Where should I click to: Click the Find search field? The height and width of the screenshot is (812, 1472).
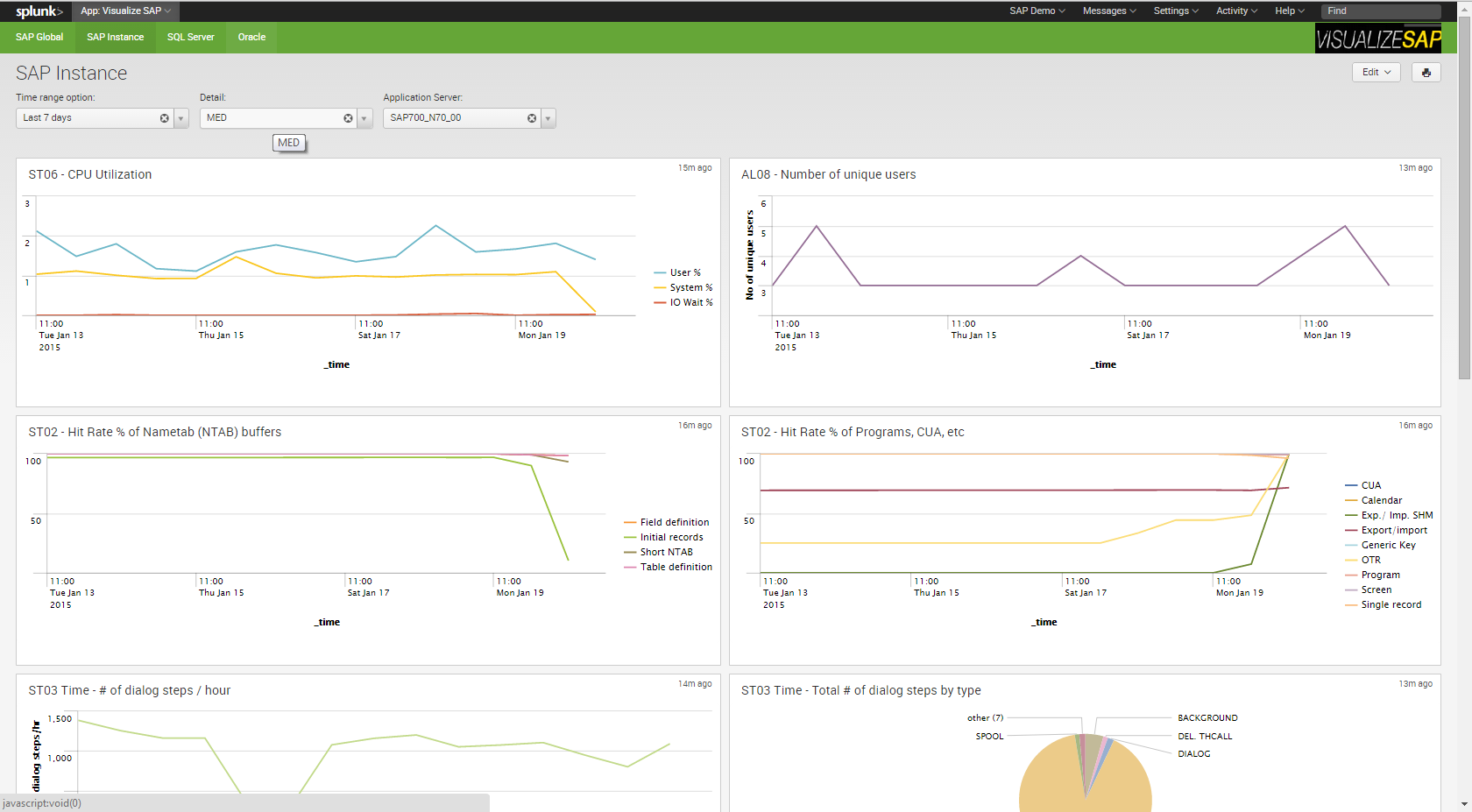1381,11
